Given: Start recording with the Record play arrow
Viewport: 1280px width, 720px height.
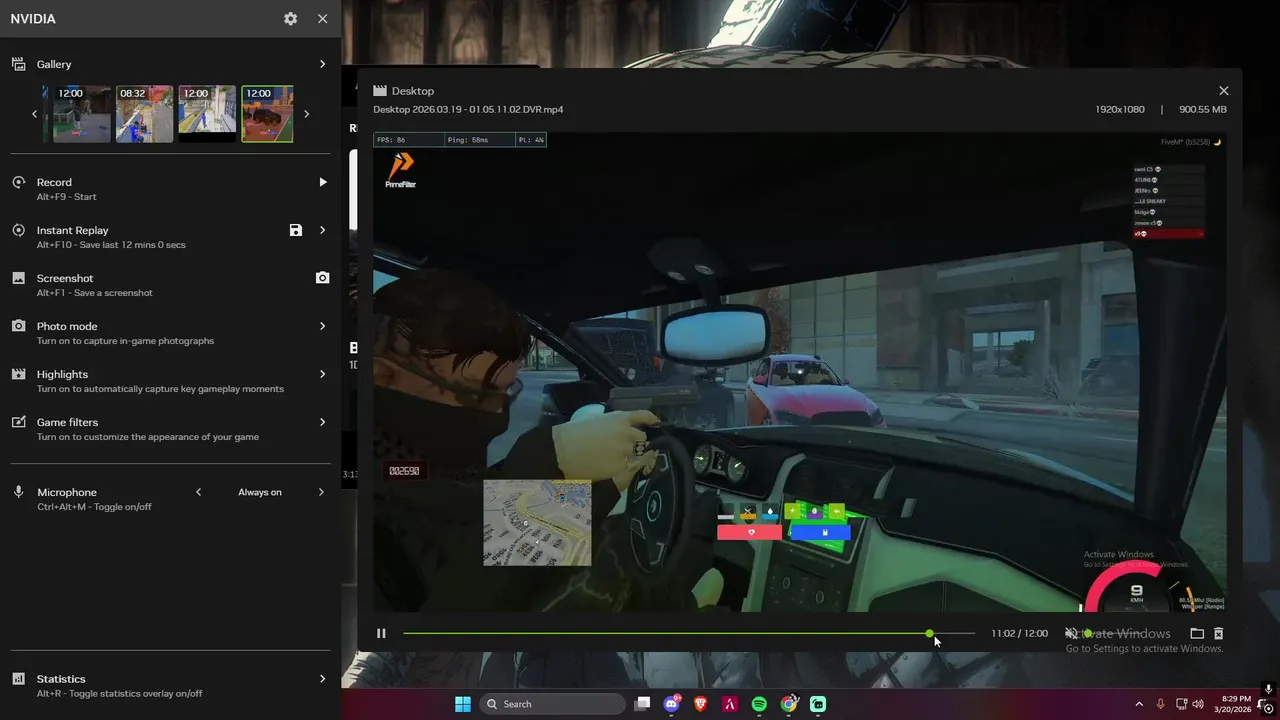Looking at the screenshot, I should pyautogui.click(x=322, y=182).
